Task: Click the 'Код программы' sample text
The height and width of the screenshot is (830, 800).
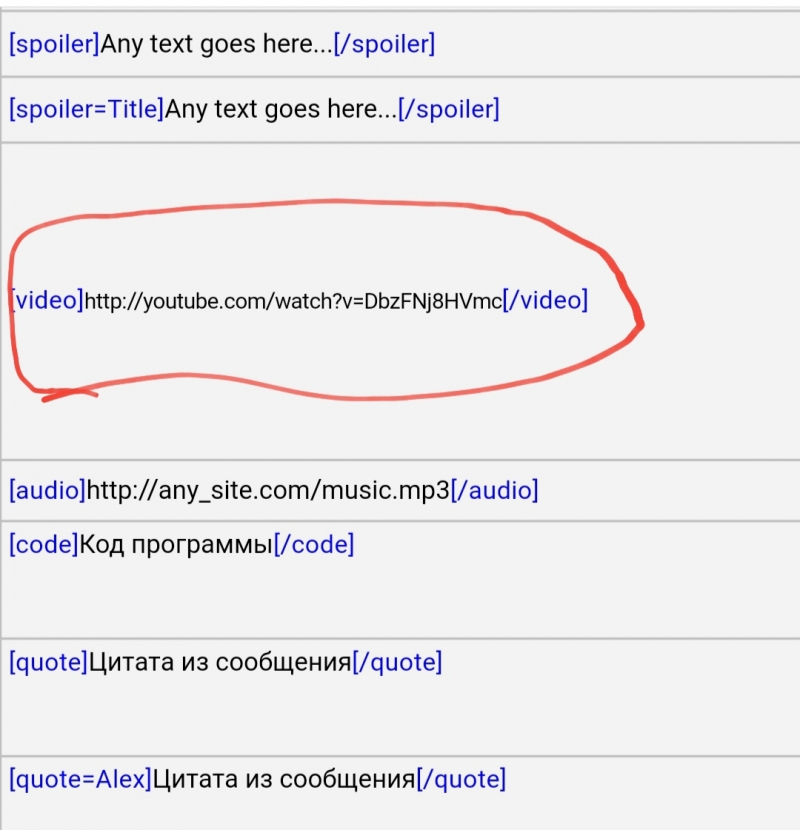Action: click(x=175, y=545)
